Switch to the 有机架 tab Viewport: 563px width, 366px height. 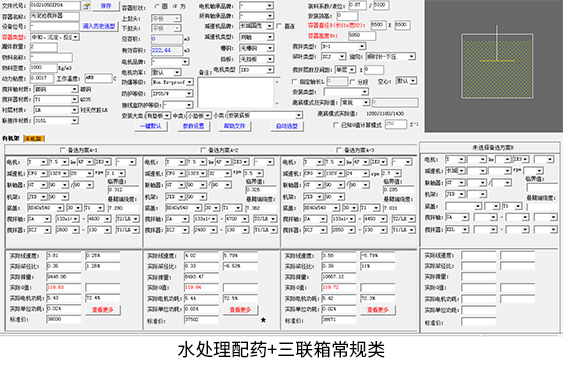tap(11, 138)
